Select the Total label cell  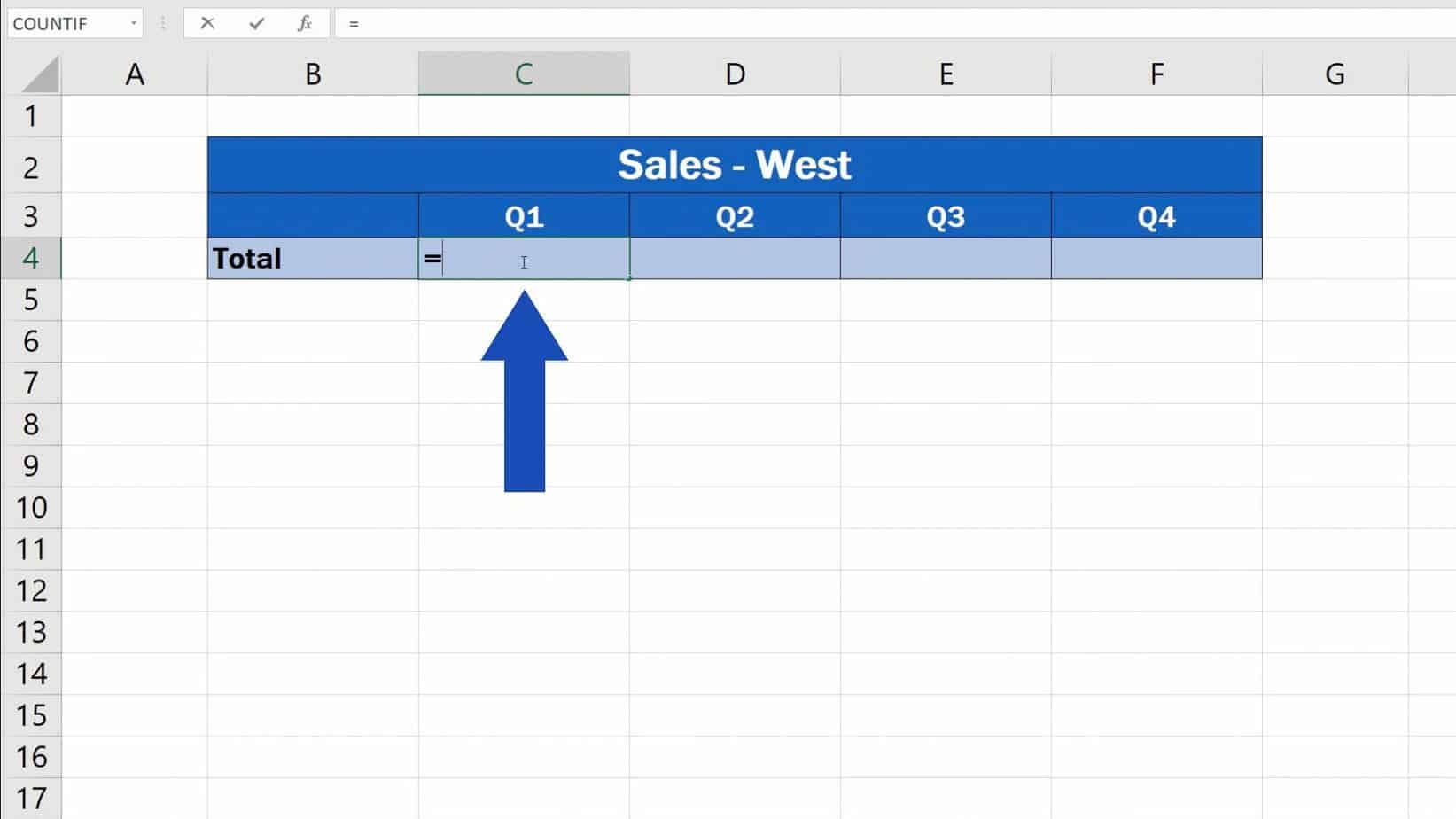[x=313, y=259]
